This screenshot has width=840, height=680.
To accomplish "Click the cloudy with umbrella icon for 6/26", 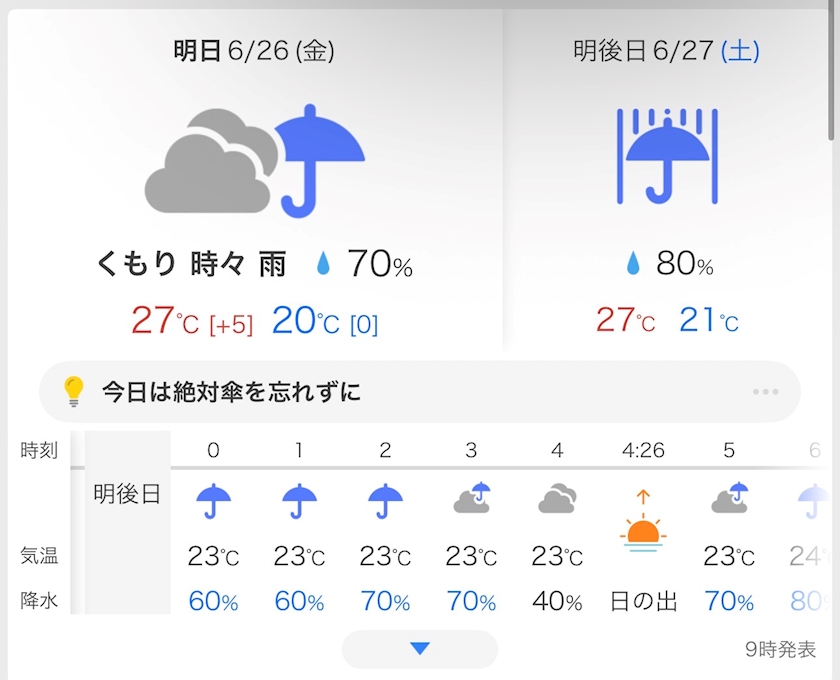I will (255, 161).
